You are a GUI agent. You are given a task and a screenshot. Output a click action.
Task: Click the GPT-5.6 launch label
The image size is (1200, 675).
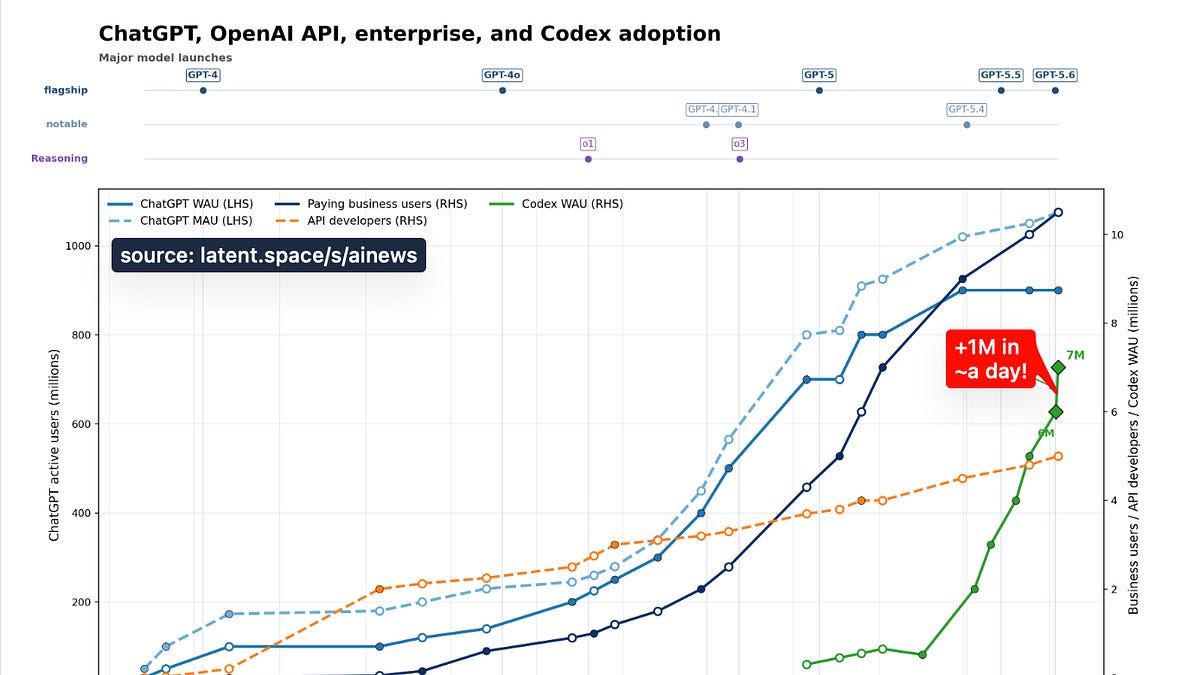1055,75
